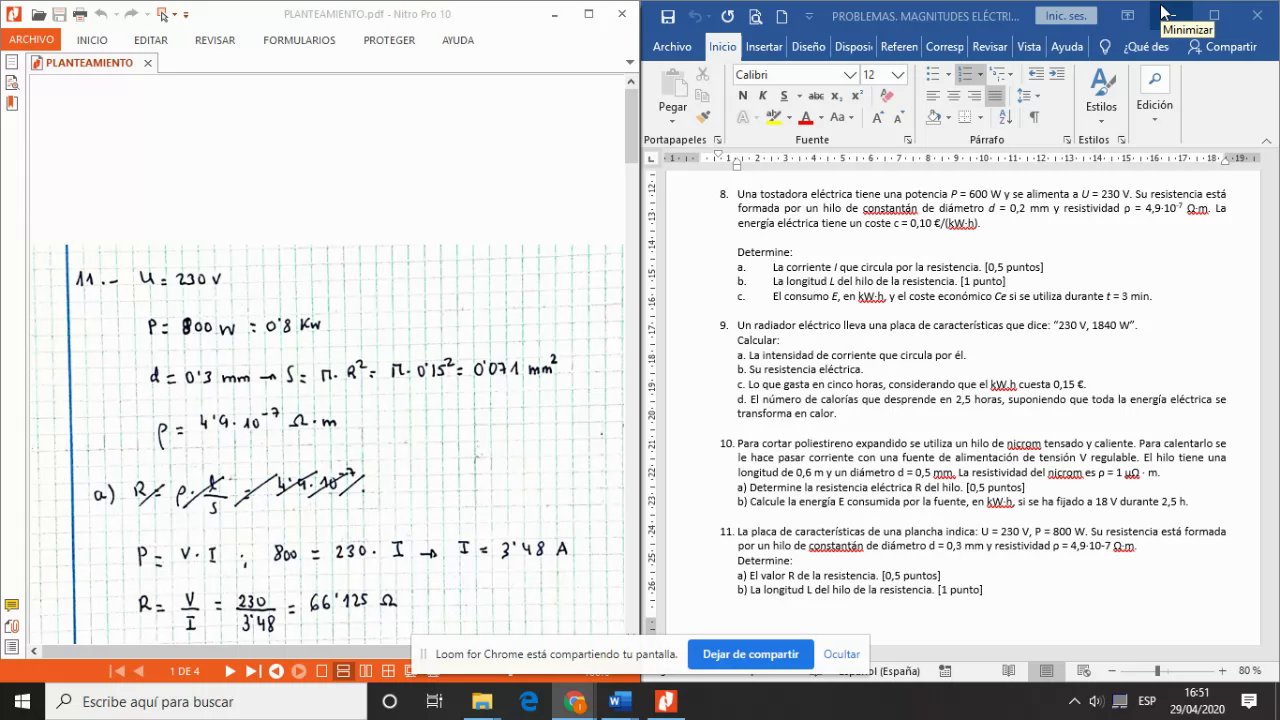
Task: Open Word search in Edición group
Action: pos(1154,80)
